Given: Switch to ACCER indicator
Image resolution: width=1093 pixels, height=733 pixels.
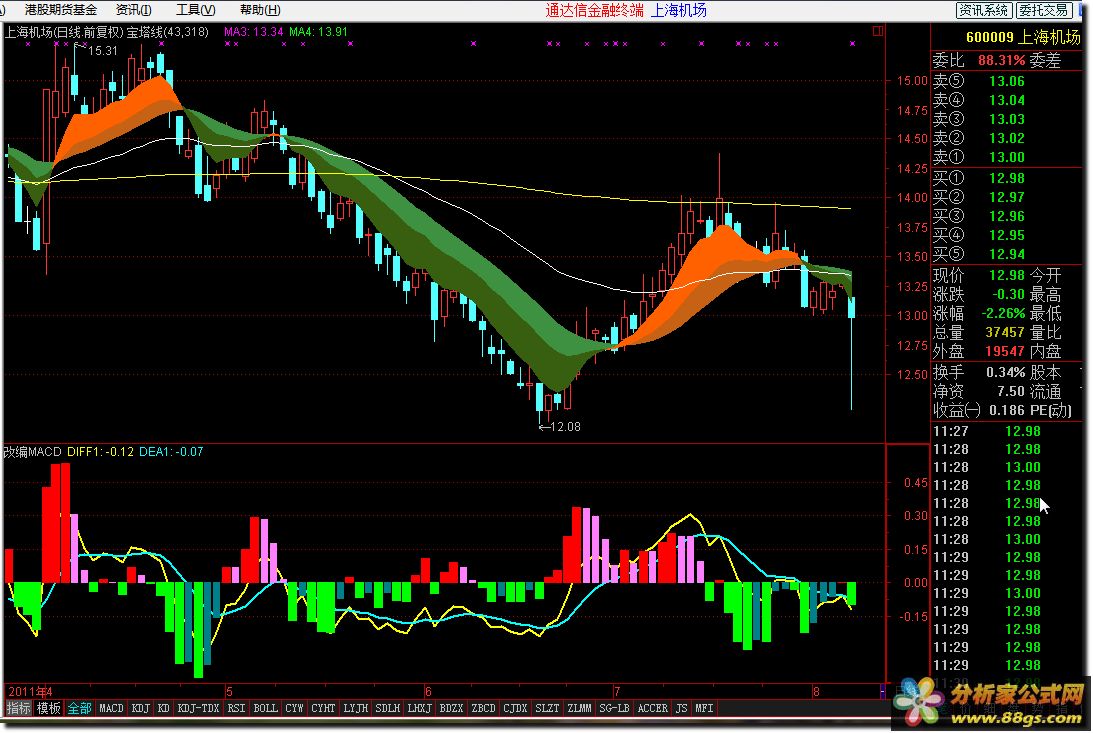Looking at the screenshot, I should [x=653, y=708].
